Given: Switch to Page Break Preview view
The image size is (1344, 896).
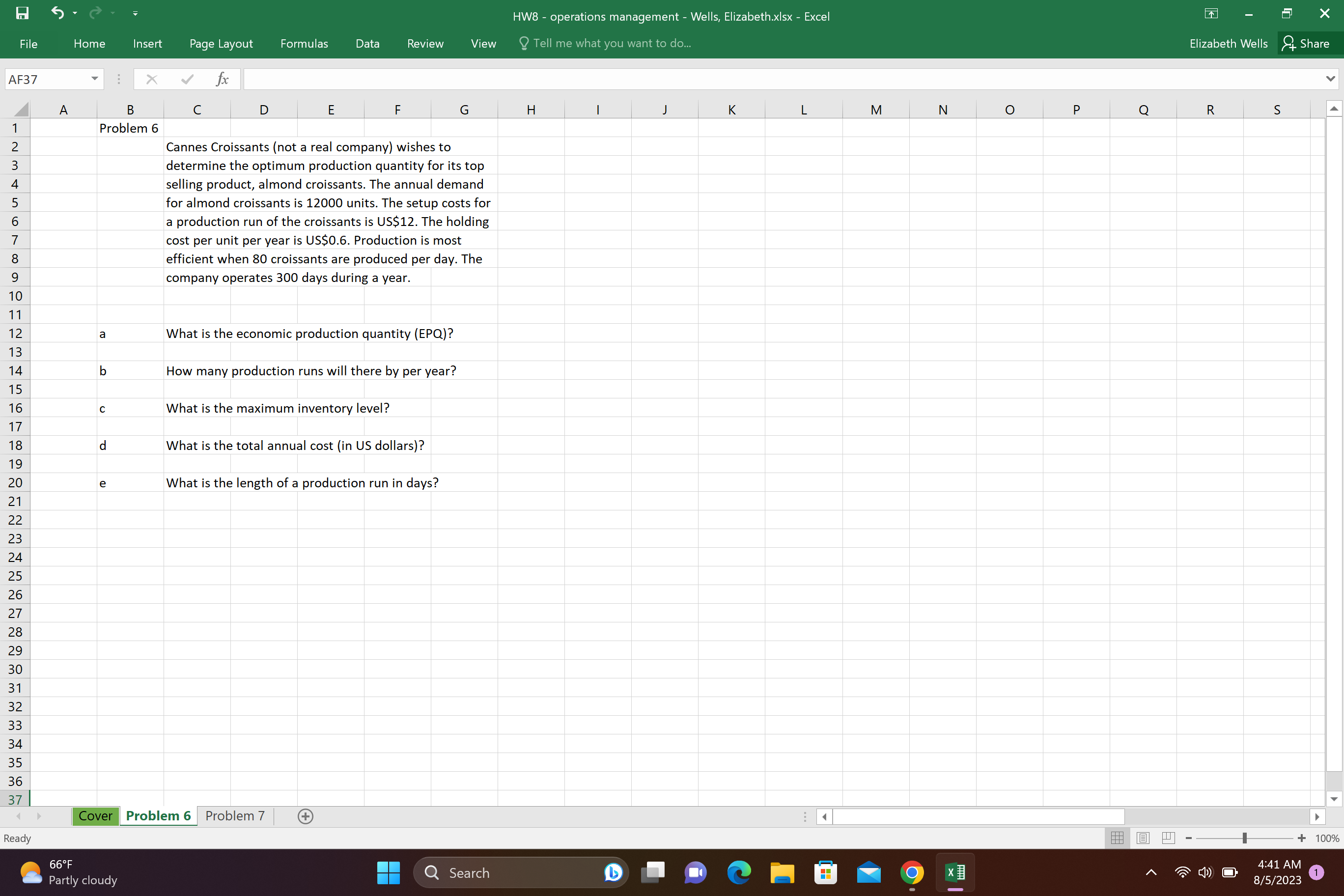Looking at the screenshot, I should pyautogui.click(x=1168, y=839).
